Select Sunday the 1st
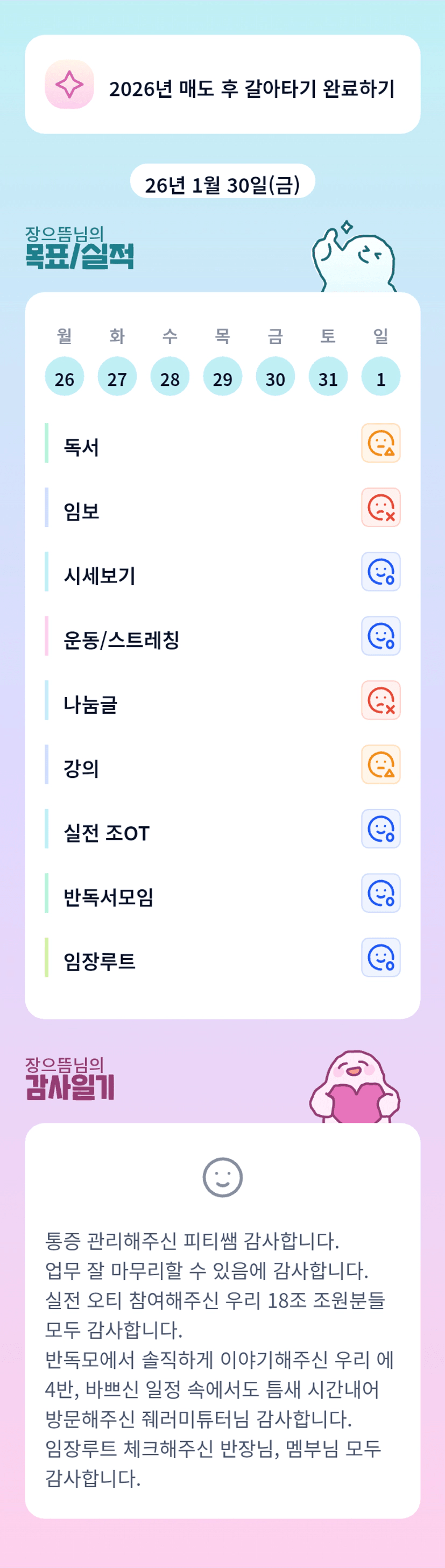 pyautogui.click(x=380, y=377)
